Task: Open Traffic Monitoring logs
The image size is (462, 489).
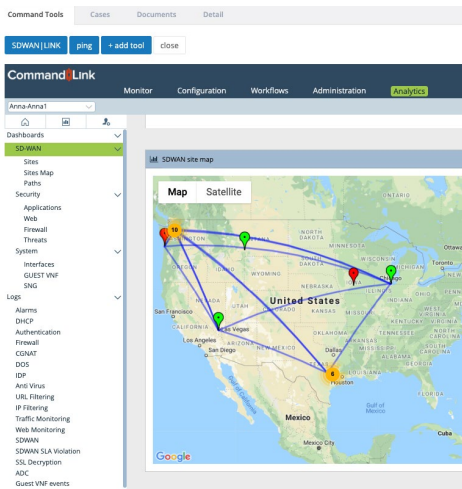Action: click(x=43, y=419)
